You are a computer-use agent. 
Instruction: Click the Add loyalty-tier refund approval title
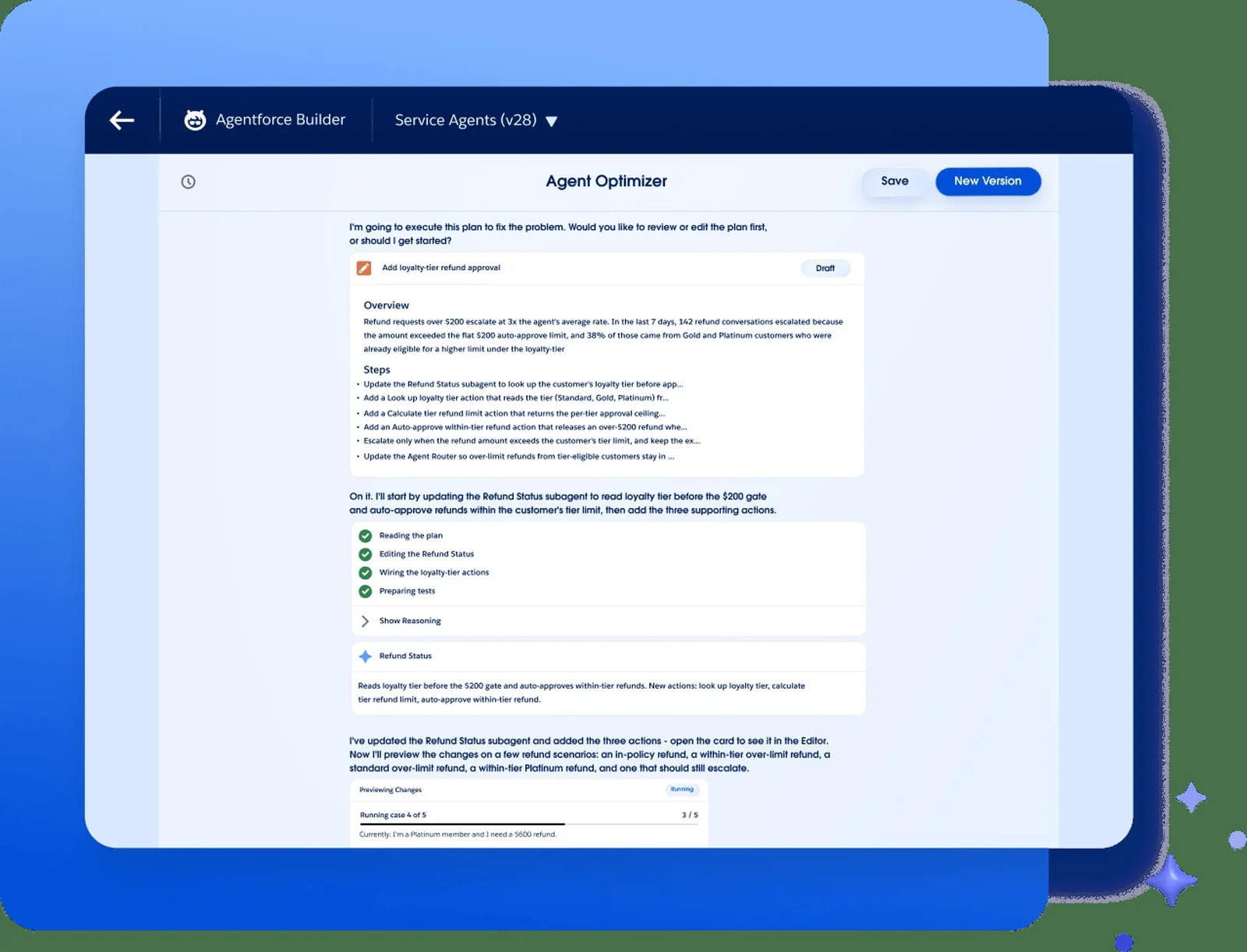pyautogui.click(x=441, y=268)
